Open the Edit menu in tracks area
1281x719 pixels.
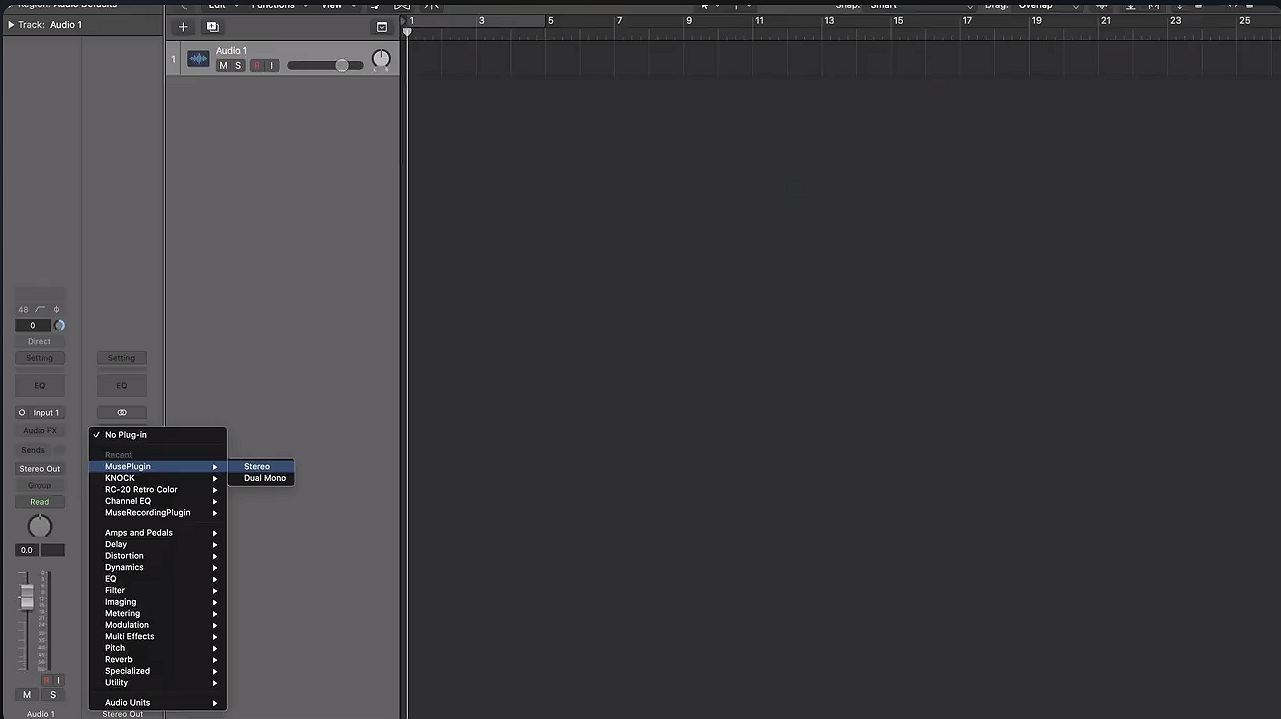click(x=222, y=5)
